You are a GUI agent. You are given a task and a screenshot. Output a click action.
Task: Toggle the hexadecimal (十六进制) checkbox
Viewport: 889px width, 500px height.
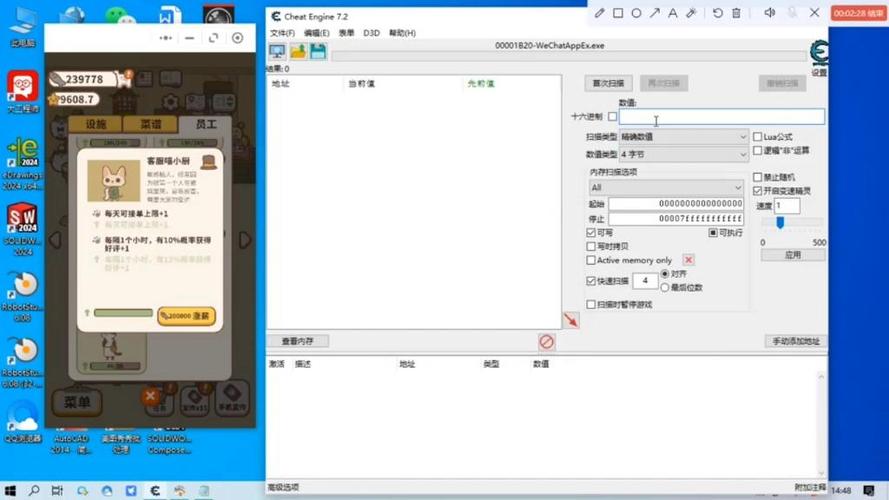coord(612,117)
